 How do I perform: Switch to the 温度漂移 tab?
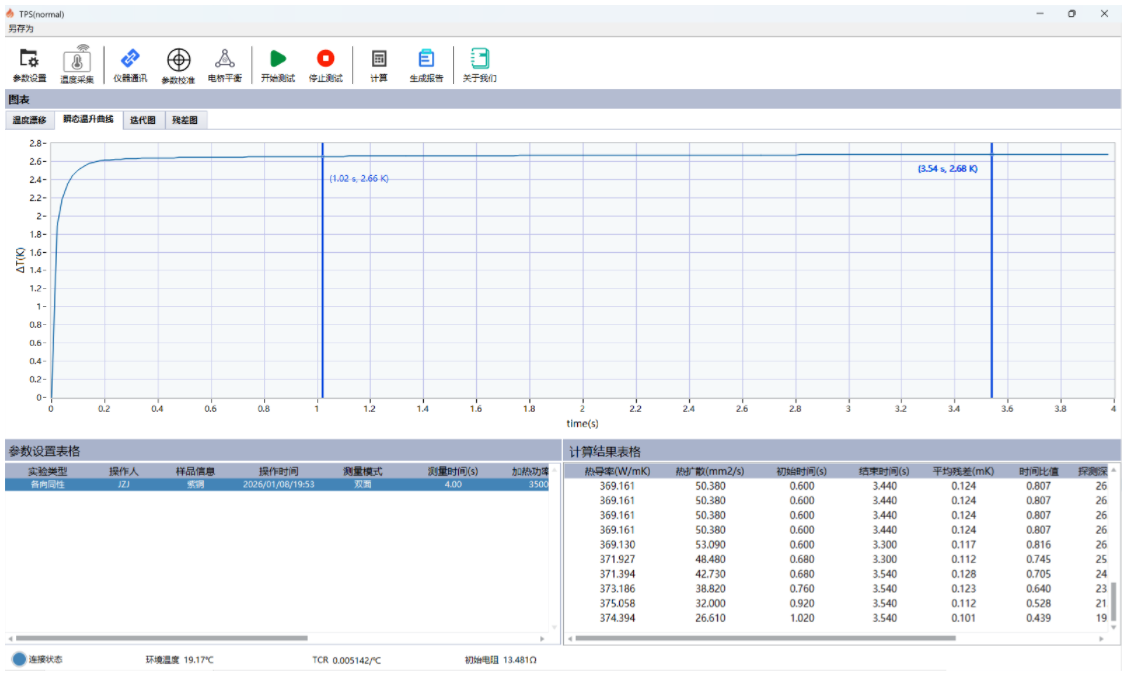point(29,120)
